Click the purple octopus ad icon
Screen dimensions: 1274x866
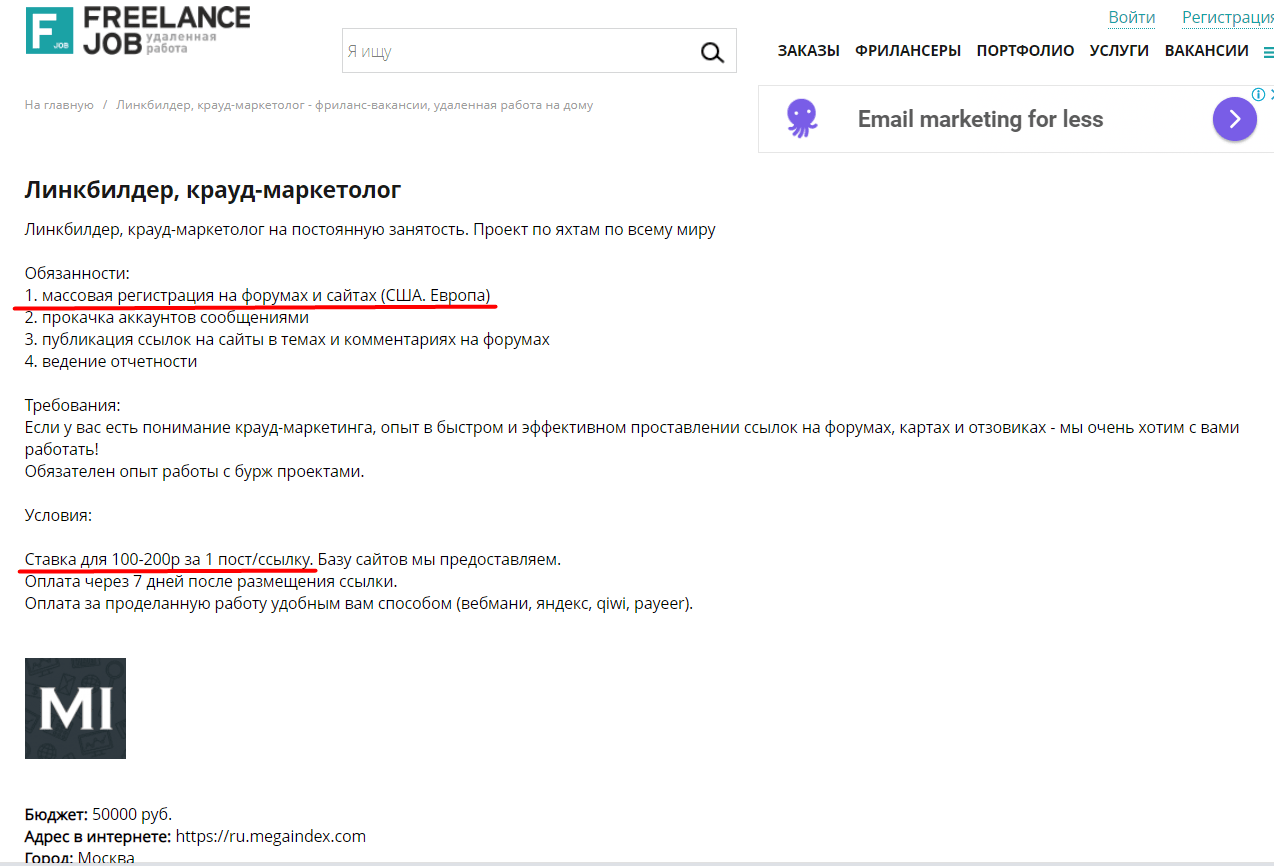coord(801,118)
